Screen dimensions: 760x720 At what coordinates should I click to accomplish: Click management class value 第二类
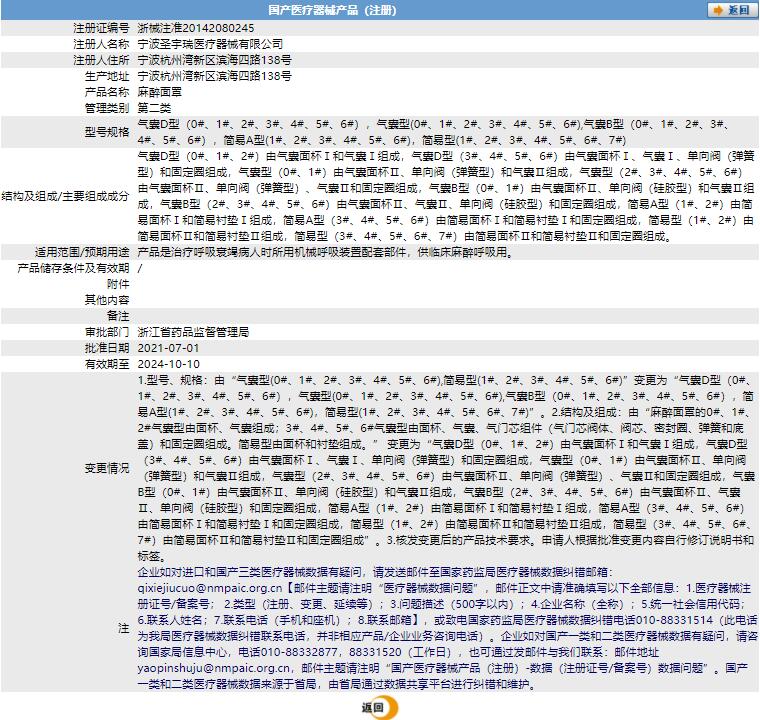(x=154, y=108)
